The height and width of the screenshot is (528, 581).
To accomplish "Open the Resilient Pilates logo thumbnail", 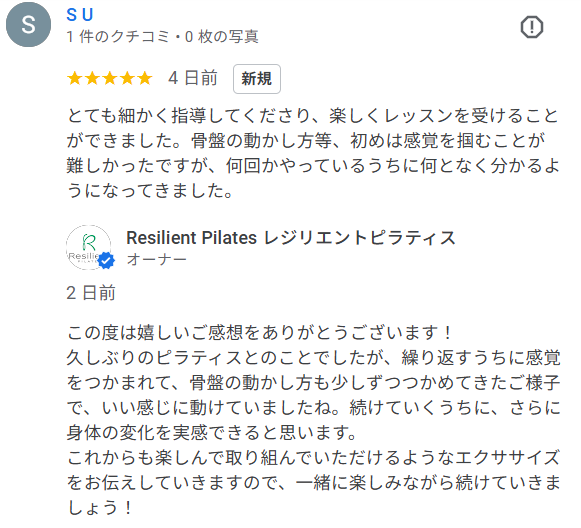I will (89, 247).
